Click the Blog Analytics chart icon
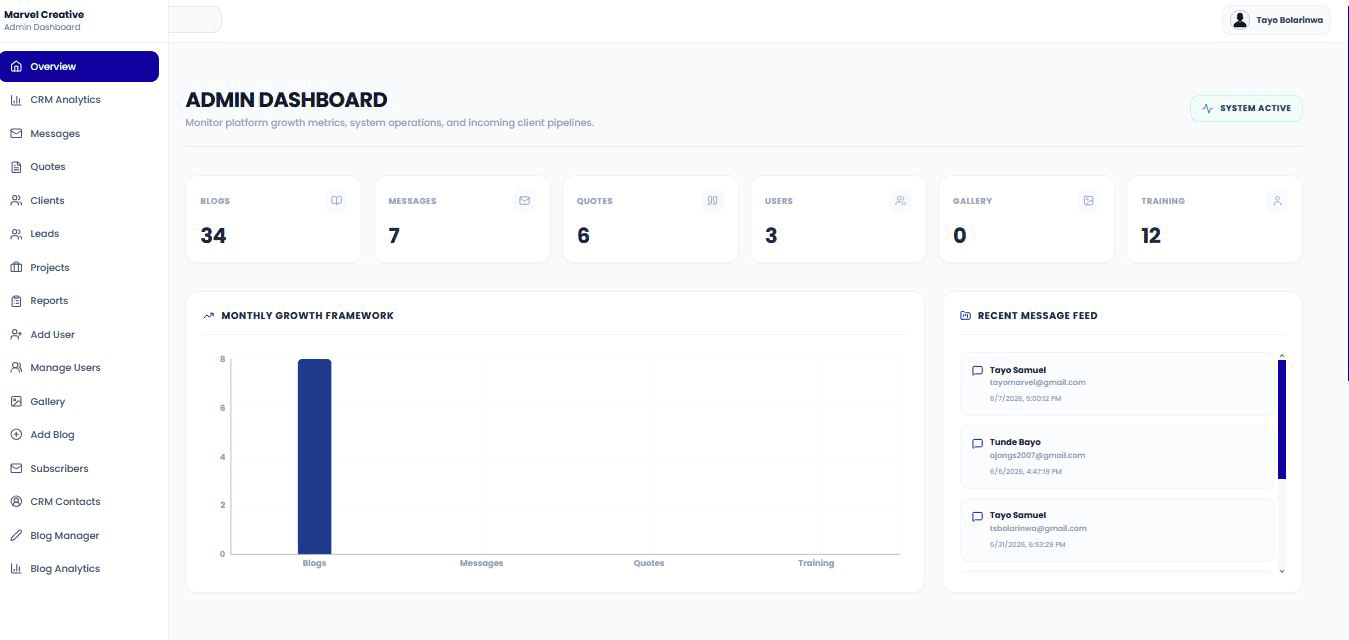Viewport: 1349px width, 640px height. click(16, 569)
